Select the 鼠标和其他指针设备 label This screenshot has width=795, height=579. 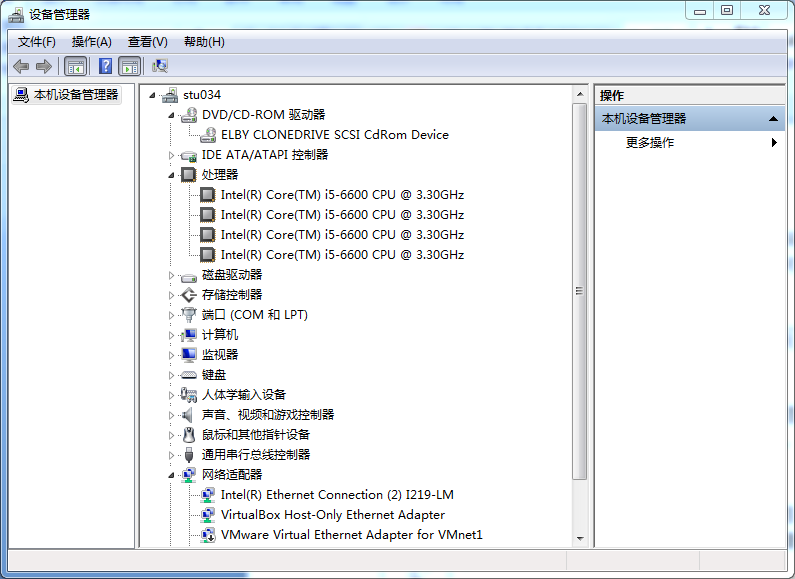[256, 435]
